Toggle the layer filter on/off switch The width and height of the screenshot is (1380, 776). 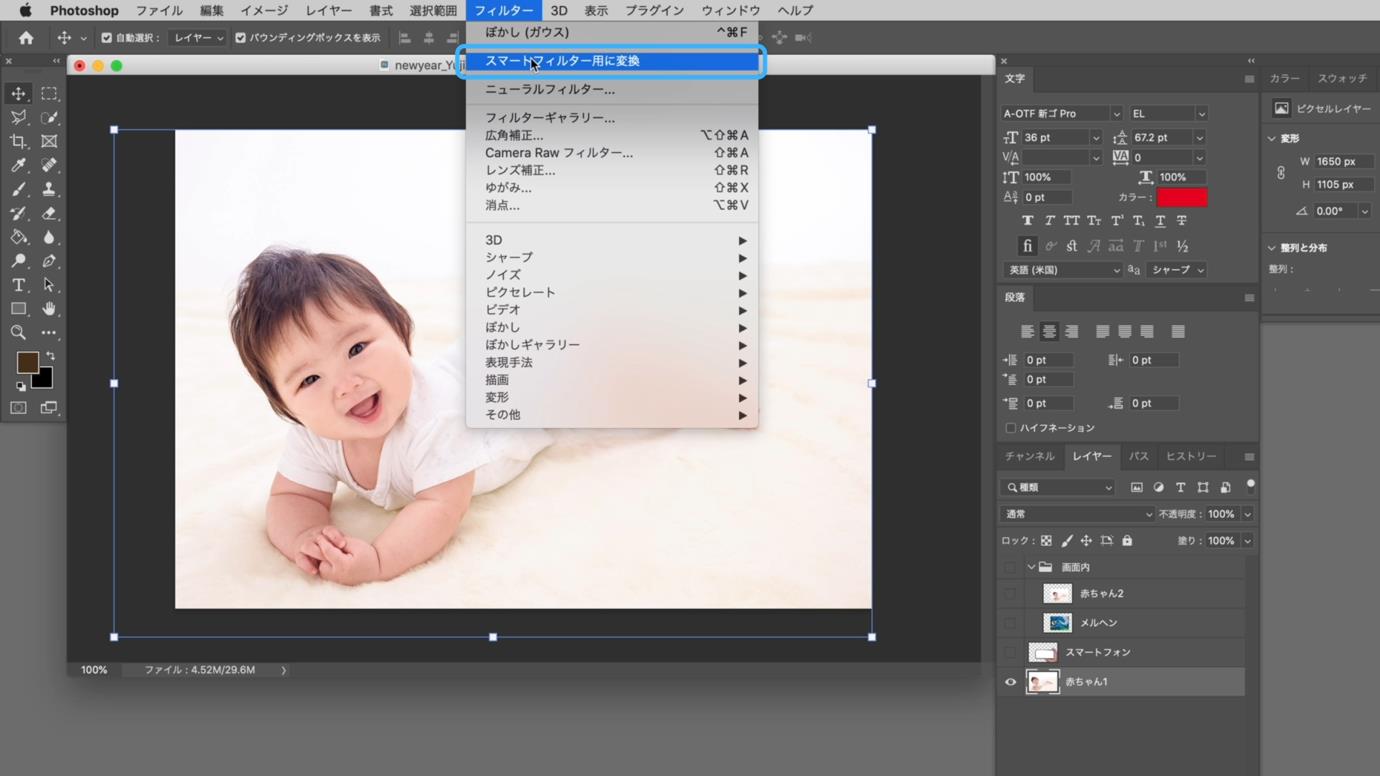click(x=1250, y=487)
